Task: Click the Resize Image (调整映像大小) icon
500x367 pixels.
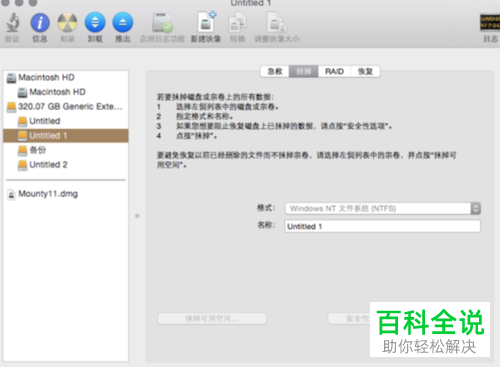Action: tap(277, 23)
